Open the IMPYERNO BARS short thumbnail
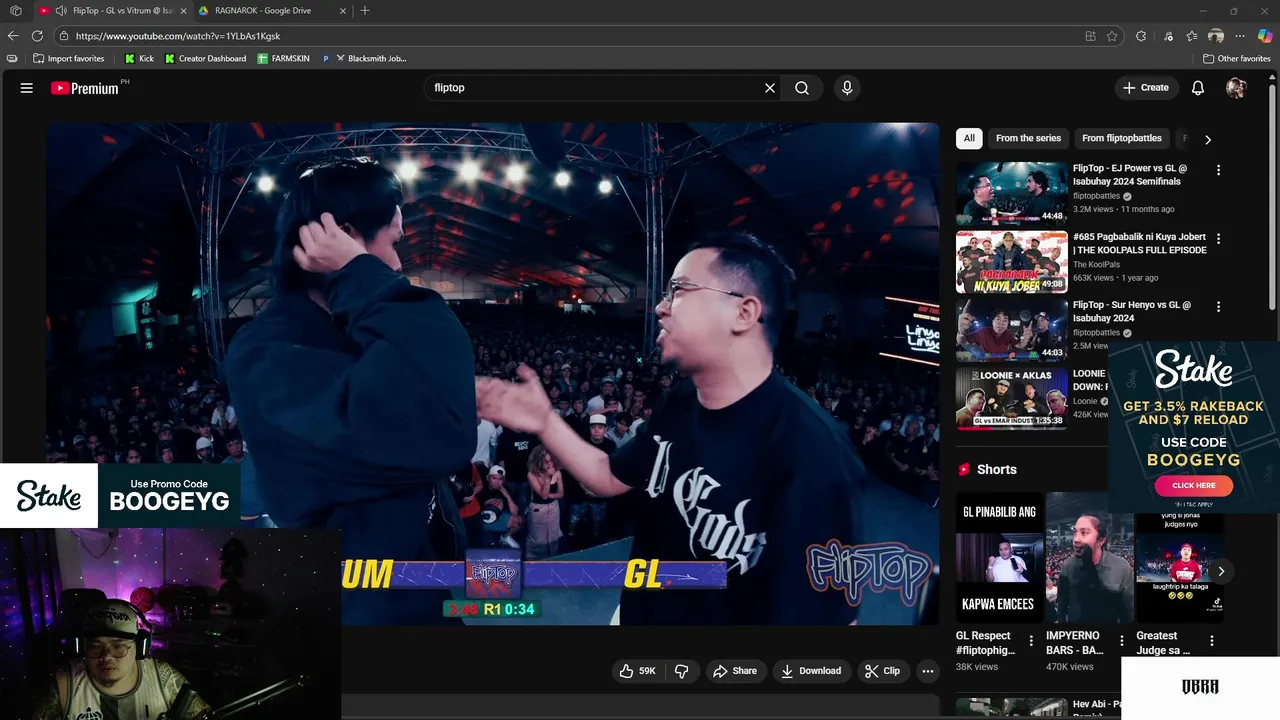 click(1089, 557)
